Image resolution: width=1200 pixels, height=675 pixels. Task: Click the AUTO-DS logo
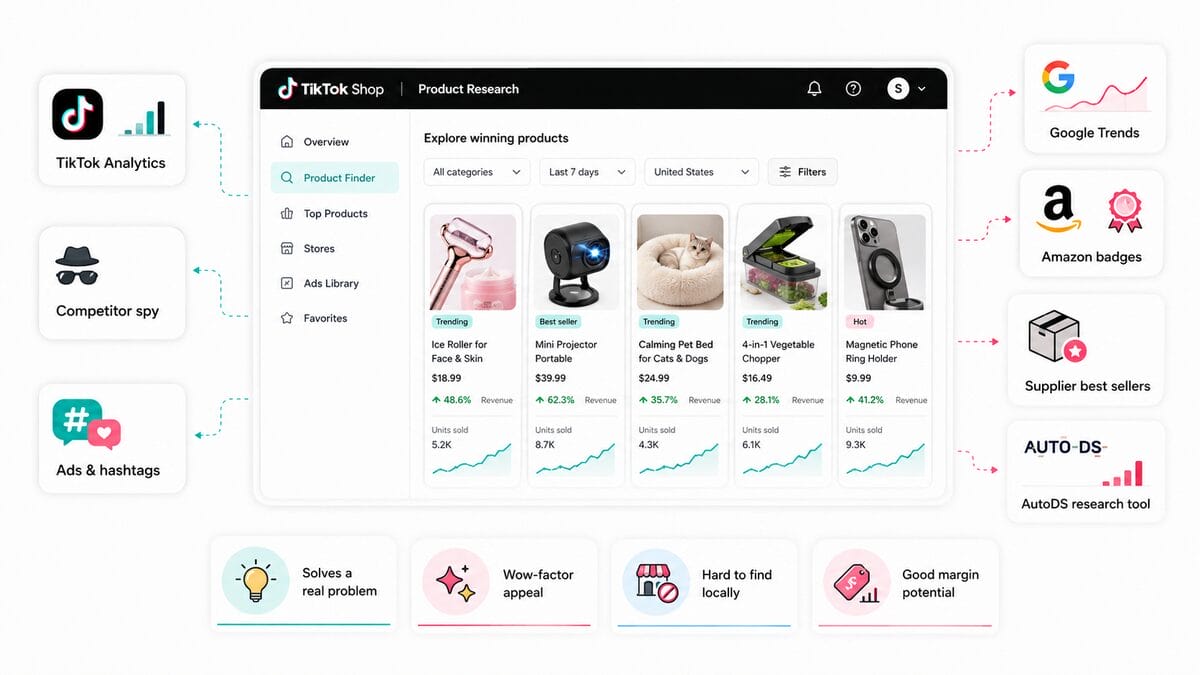click(1065, 448)
